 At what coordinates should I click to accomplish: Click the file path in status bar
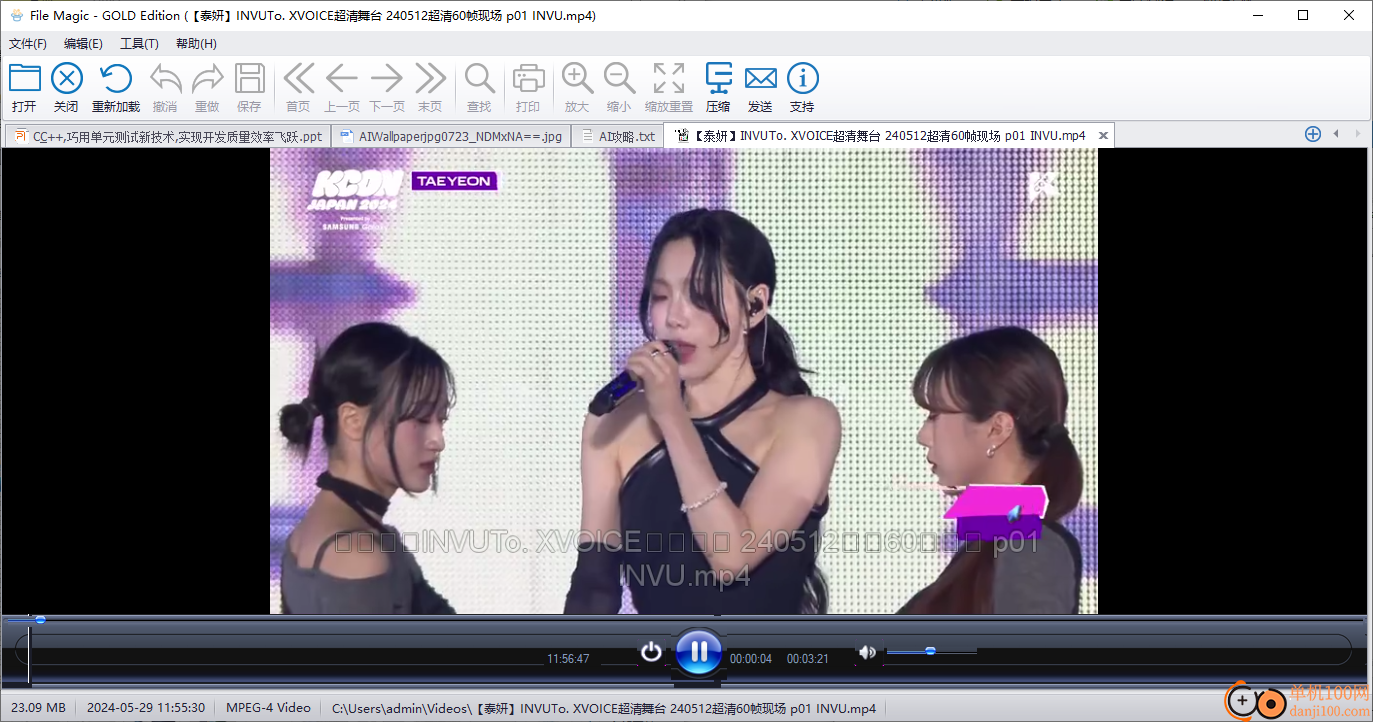[x=604, y=708]
